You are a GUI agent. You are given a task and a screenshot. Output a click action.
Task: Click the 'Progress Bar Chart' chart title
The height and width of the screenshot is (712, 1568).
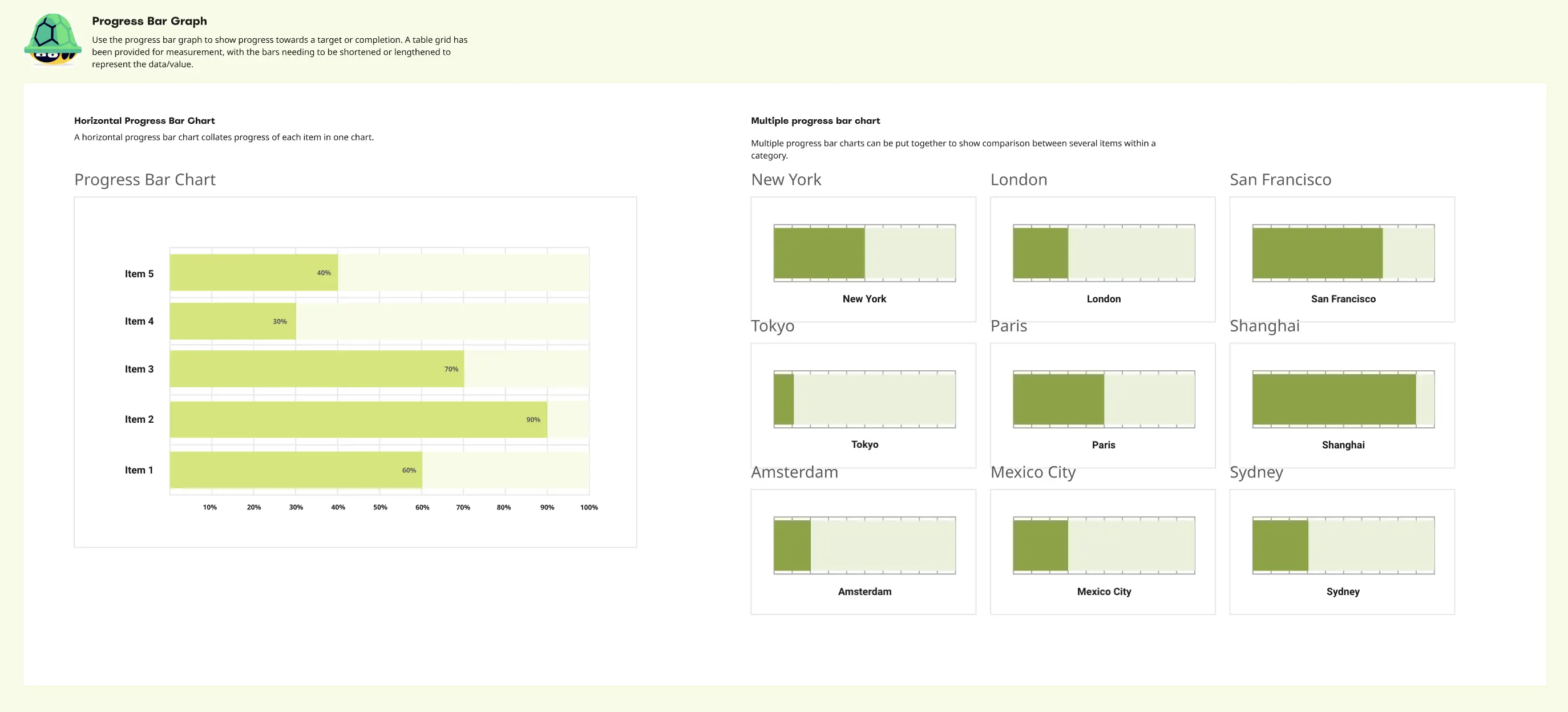[x=145, y=180]
